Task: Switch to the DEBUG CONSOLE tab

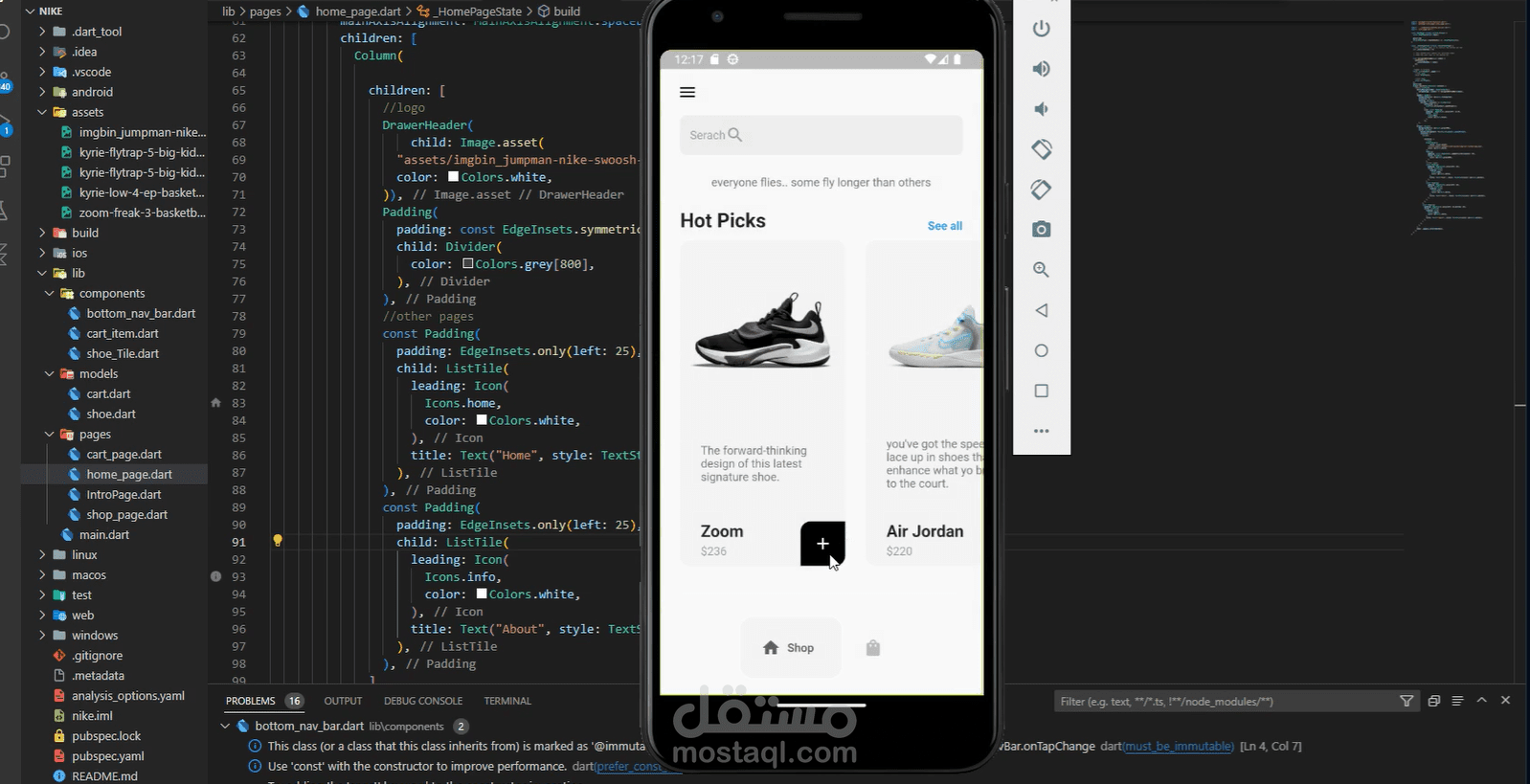Action: pos(423,701)
